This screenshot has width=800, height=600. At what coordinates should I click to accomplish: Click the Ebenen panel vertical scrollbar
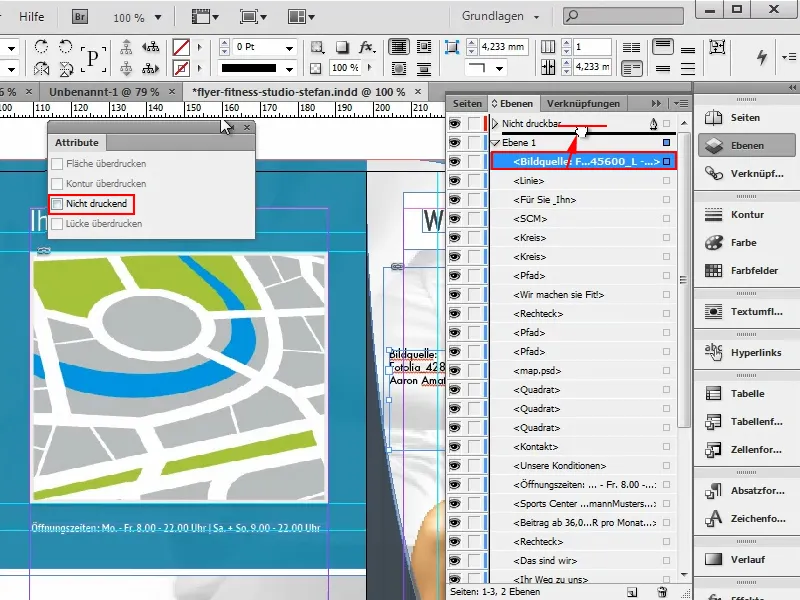[684, 280]
